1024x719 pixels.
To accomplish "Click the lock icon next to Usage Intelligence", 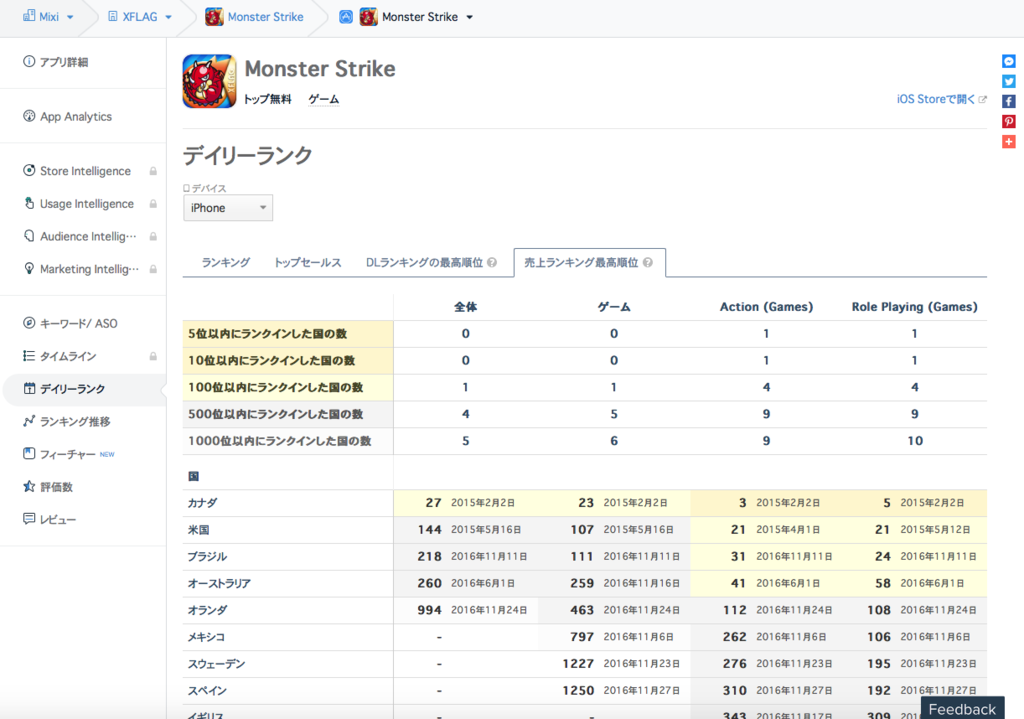I will pos(153,204).
